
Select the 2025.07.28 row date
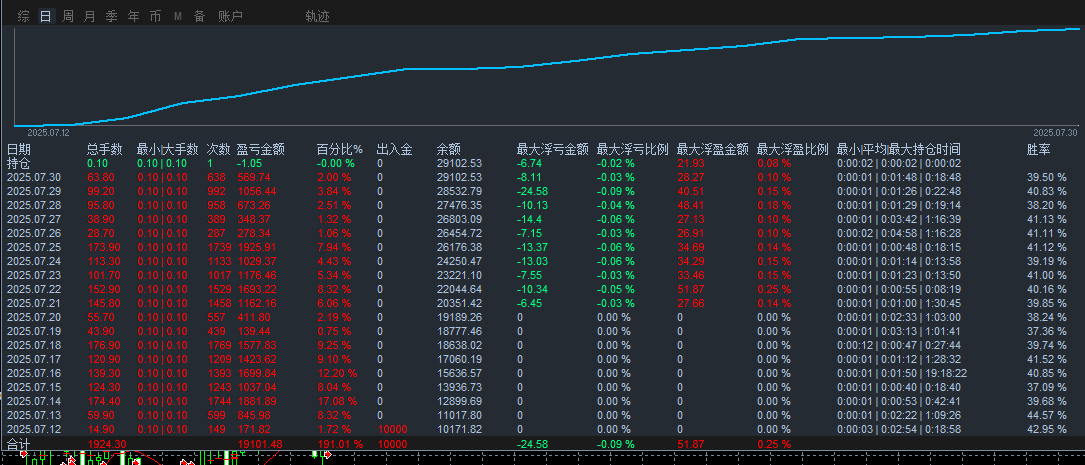coord(34,206)
